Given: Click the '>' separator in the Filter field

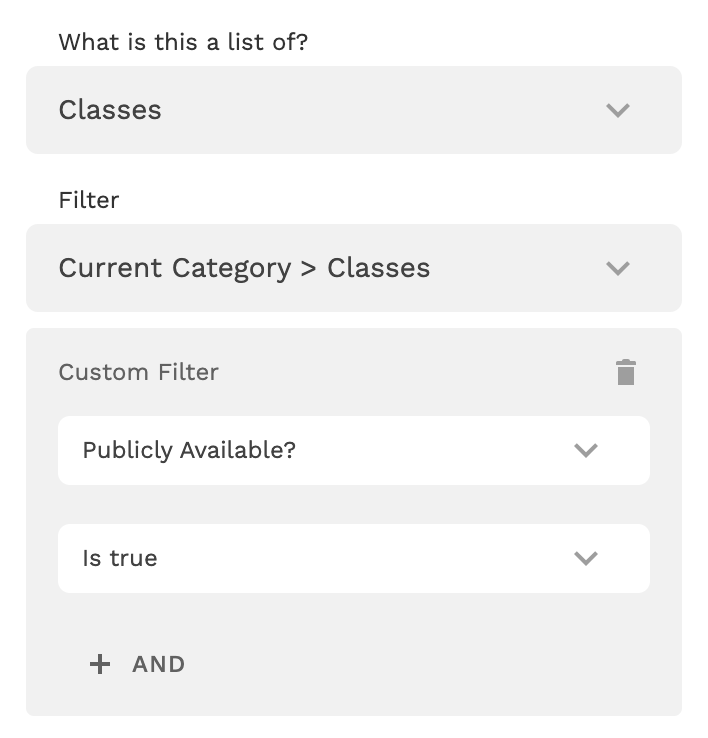Looking at the screenshot, I should (x=309, y=268).
